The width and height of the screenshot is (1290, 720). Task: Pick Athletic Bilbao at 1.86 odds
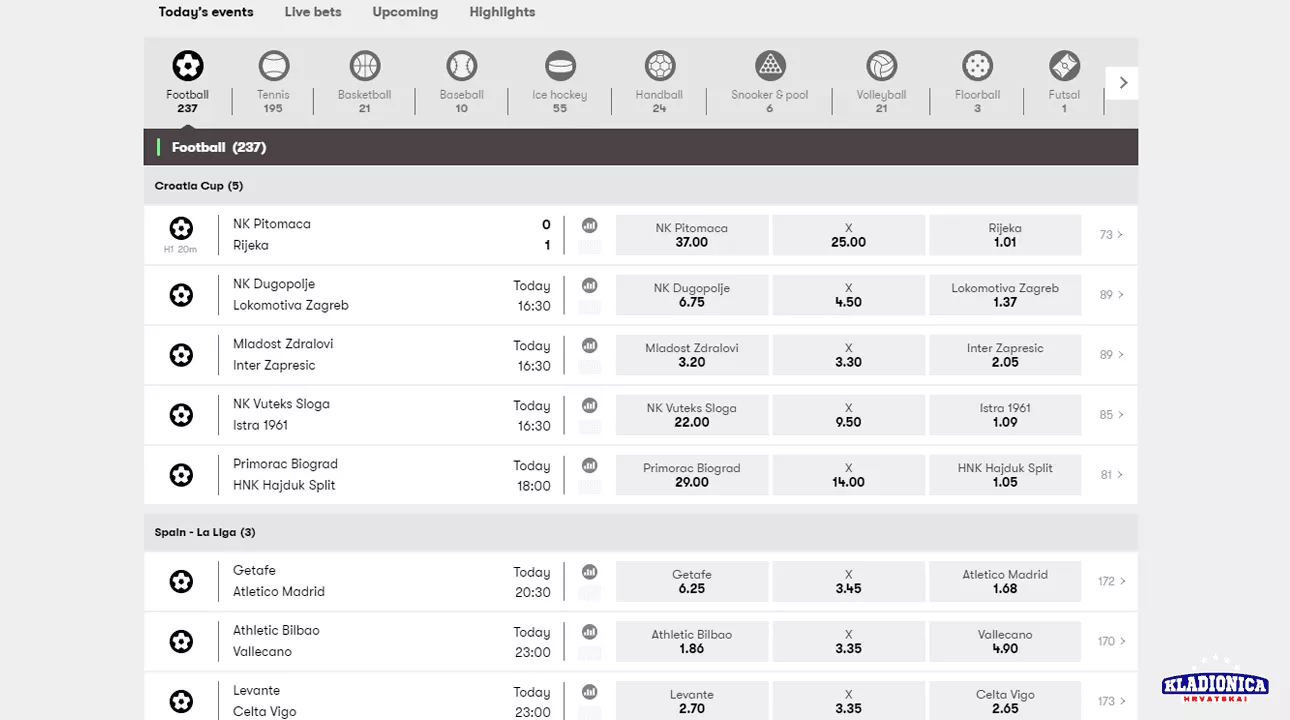(692, 641)
